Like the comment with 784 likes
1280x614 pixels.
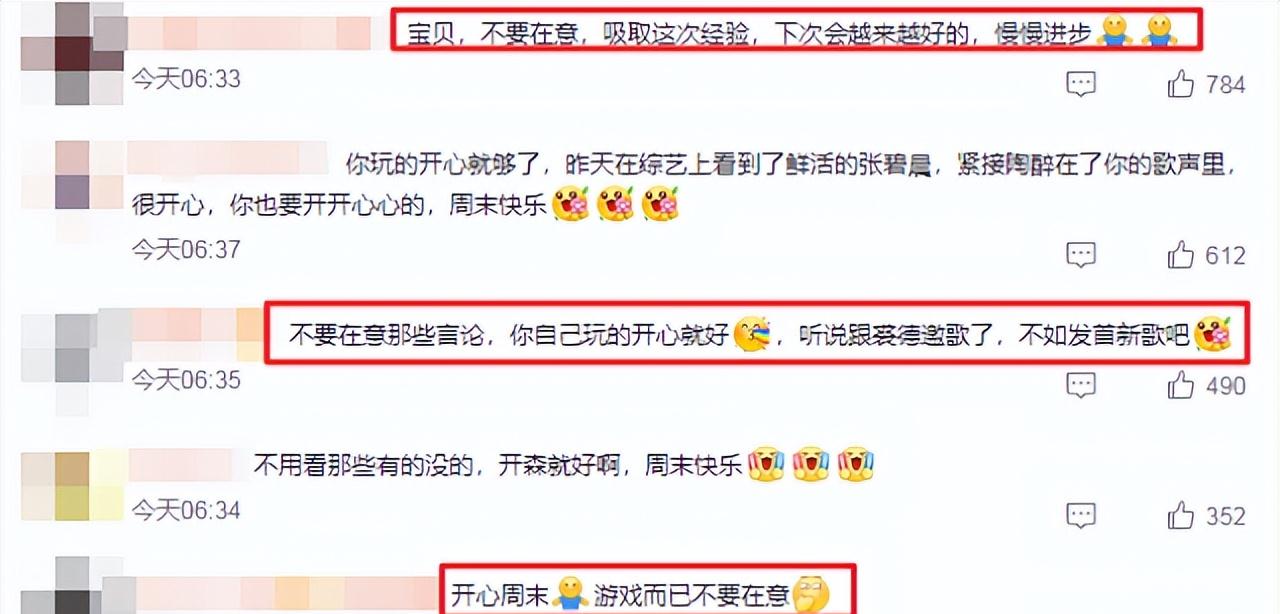click(1181, 84)
